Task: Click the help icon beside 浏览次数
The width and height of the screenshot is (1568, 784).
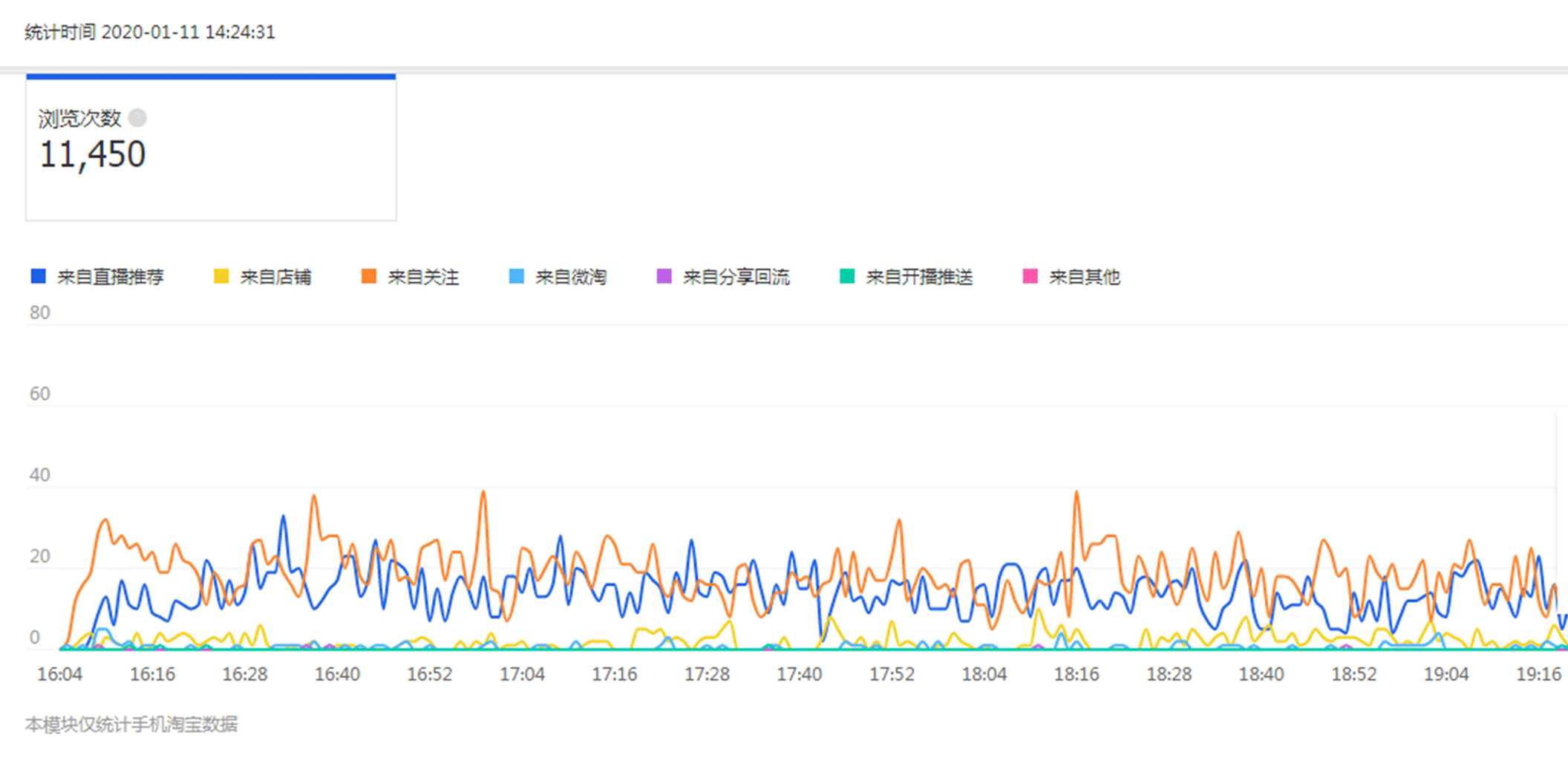Action: tap(137, 118)
